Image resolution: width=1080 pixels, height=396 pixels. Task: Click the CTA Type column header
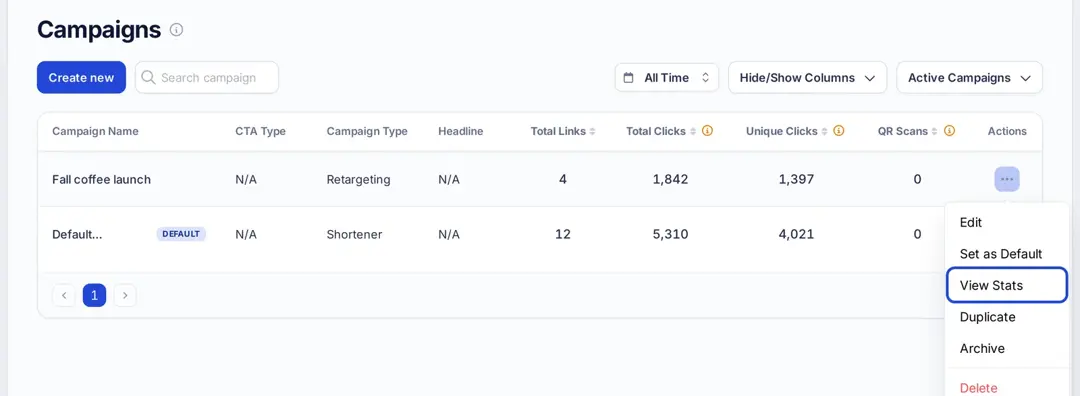(x=260, y=132)
